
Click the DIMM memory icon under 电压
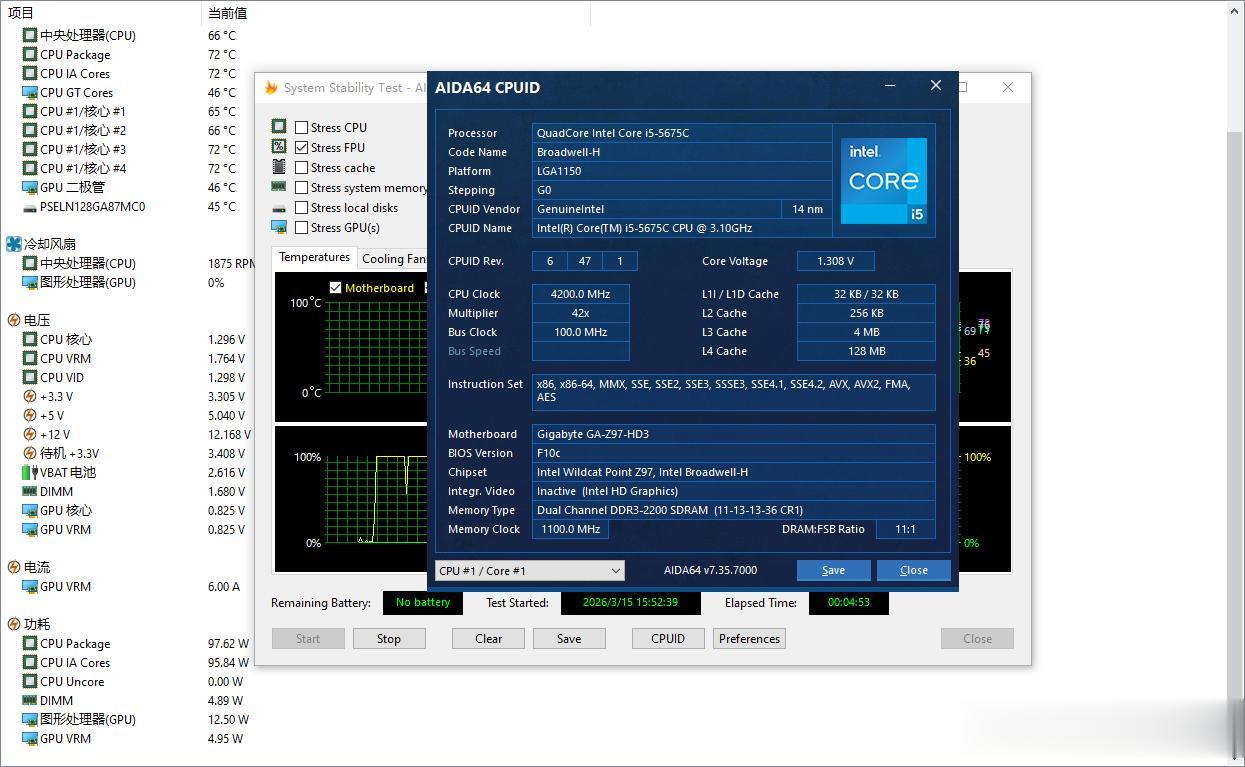pos(30,491)
